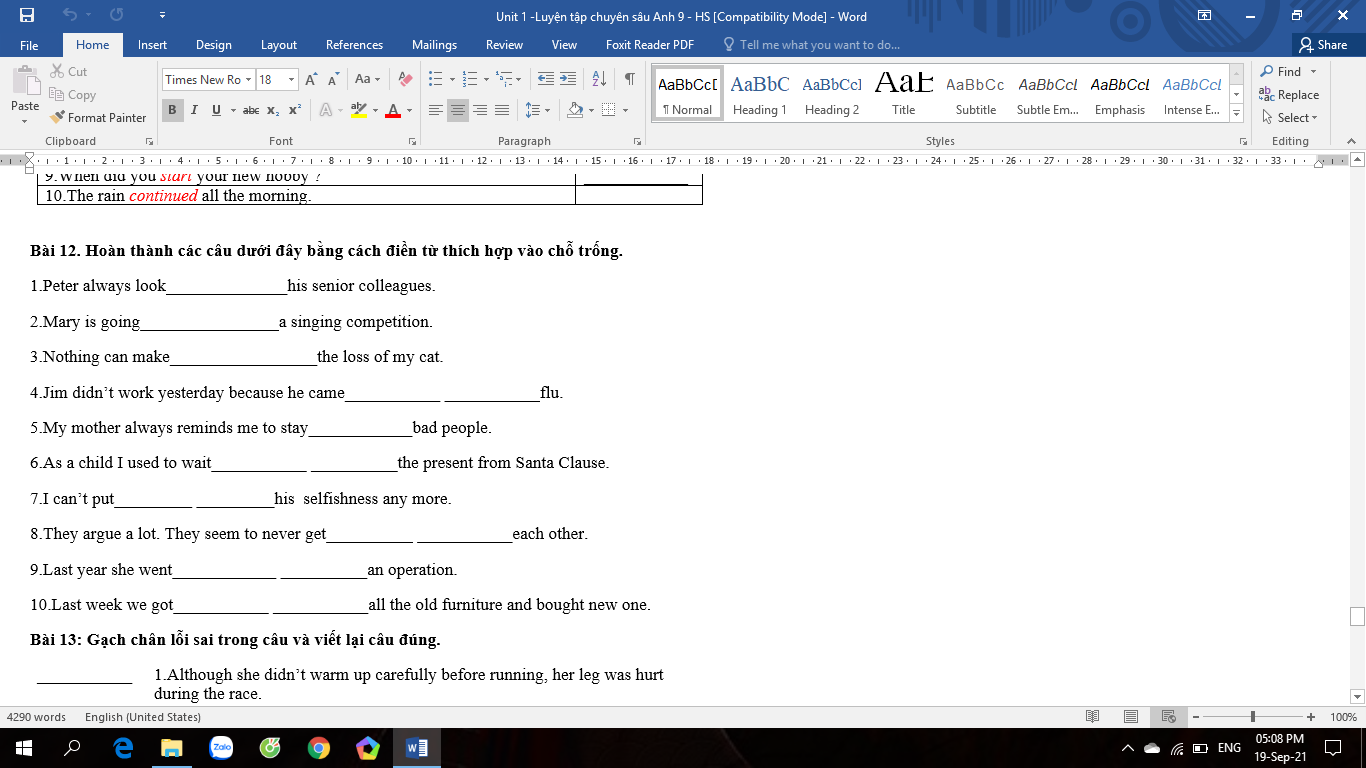This screenshot has width=1366, height=768.
Task: Sort the selected paragraphs
Action: [x=599, y=80]
